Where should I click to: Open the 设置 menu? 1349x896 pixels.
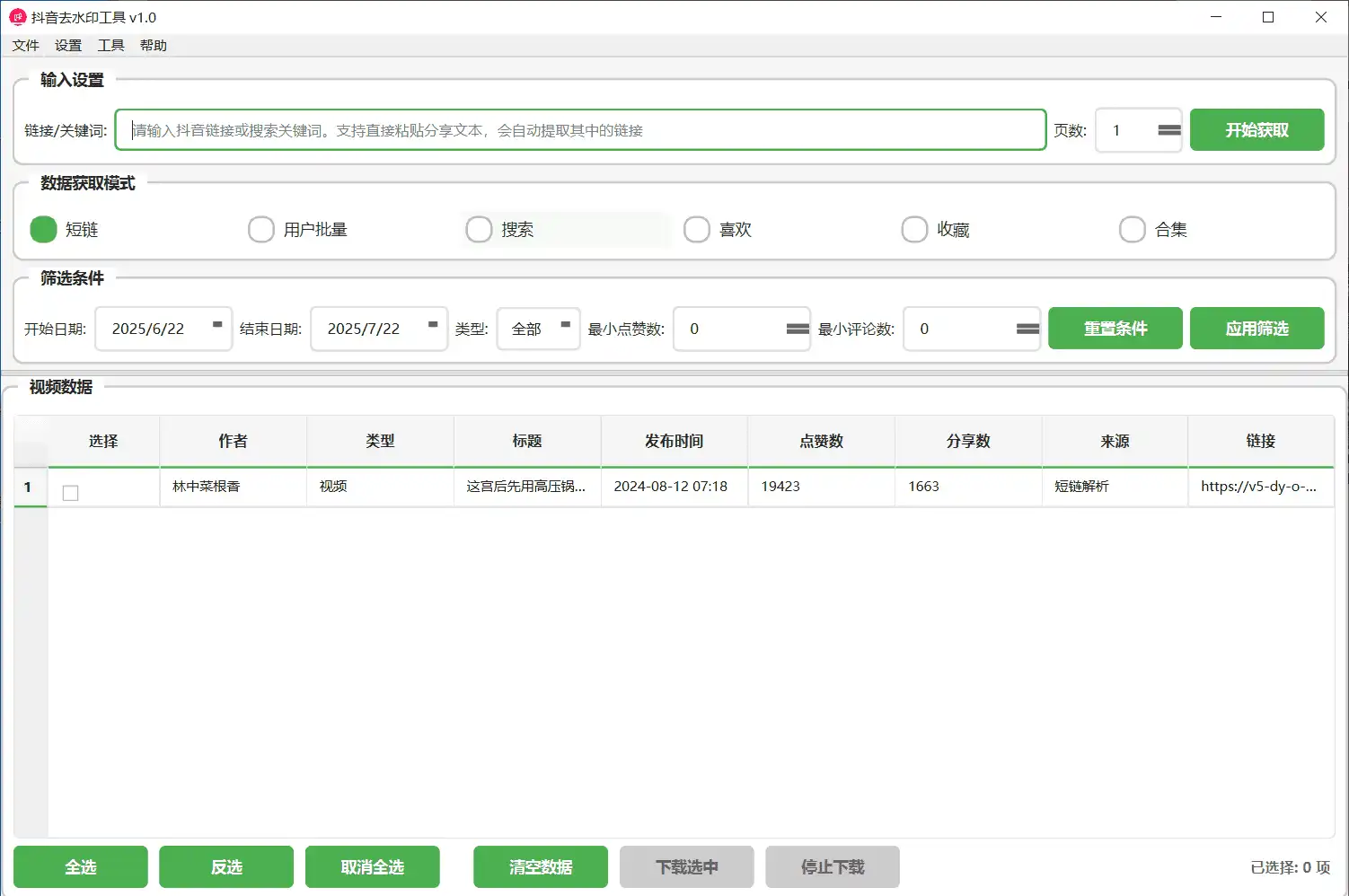pyautogui.click(x=68, y=46)
